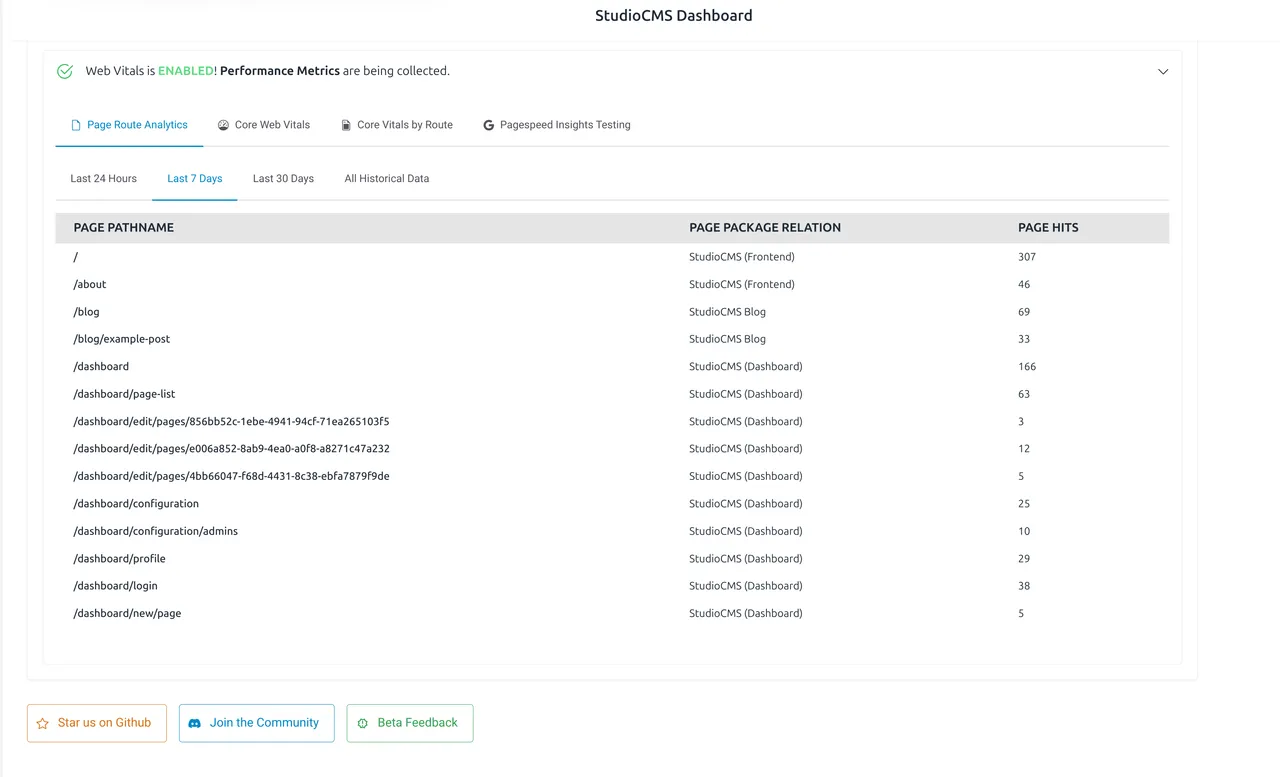Click the /dashboard/login pathname

(116, 586)
